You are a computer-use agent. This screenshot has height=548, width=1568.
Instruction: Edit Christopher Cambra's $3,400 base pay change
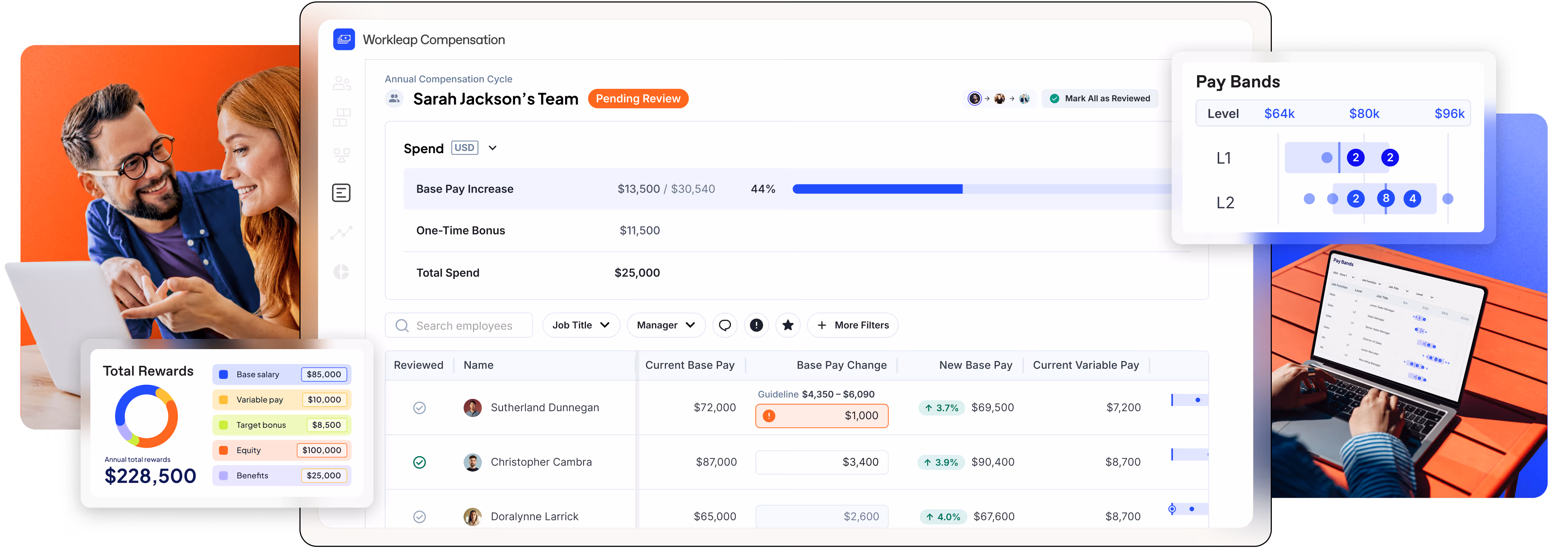click(822, 462)
